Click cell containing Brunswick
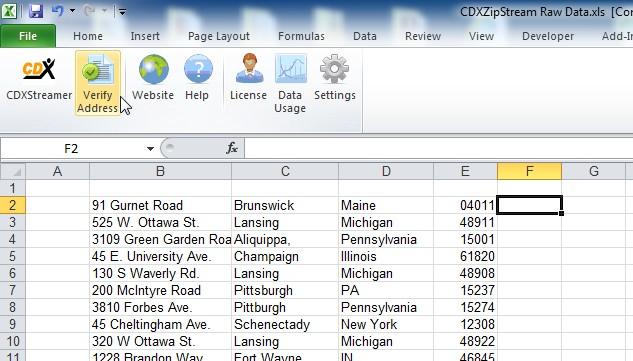 click(x=285, y=205)
